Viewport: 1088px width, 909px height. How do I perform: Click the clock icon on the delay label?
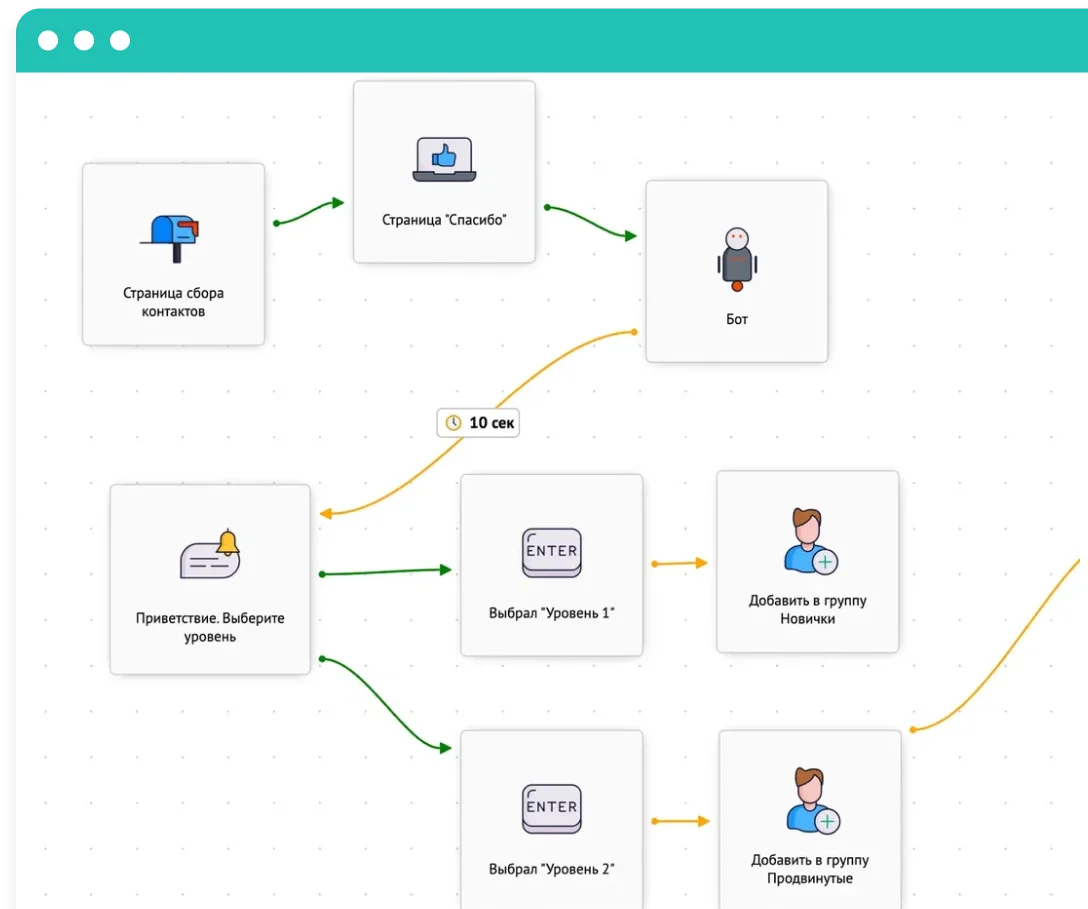[454, 423]
